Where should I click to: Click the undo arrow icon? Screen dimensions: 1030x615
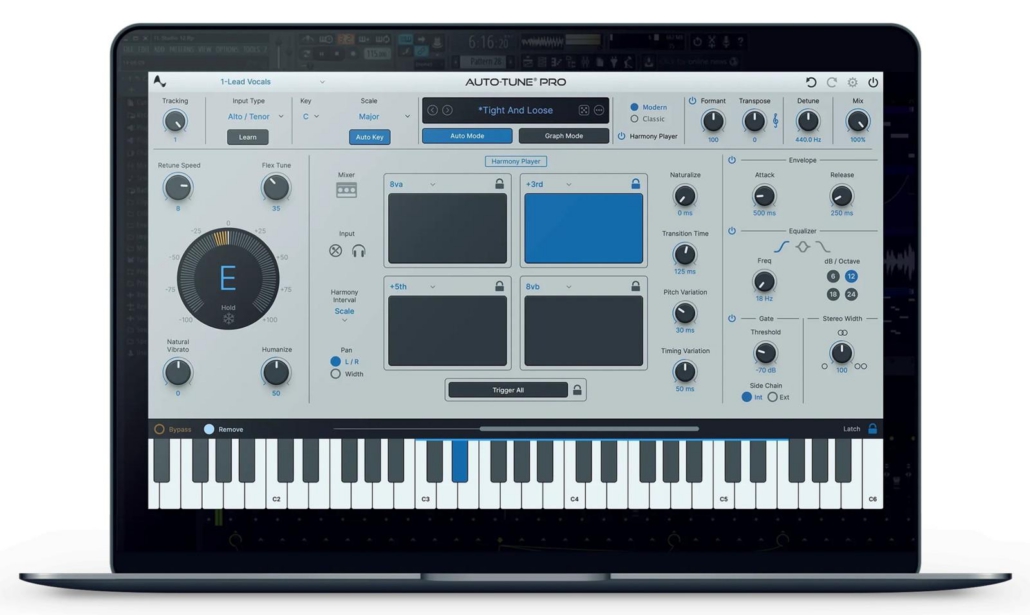click(811, 82)
